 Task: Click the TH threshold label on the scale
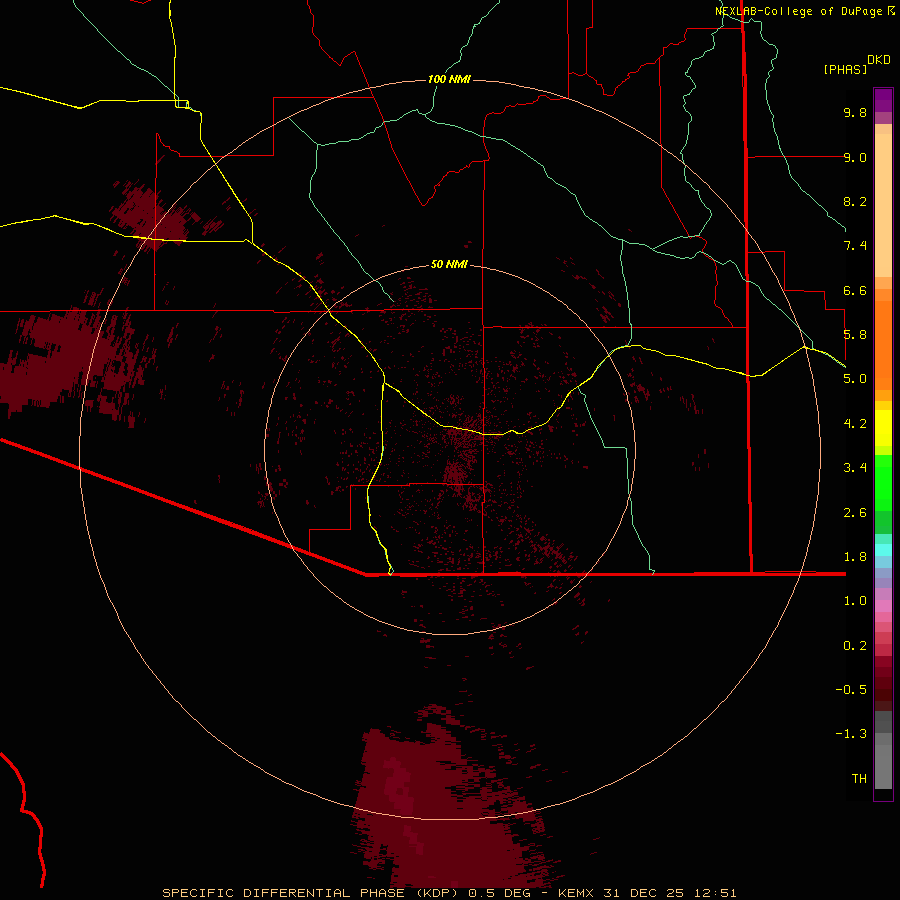[859, 779]
